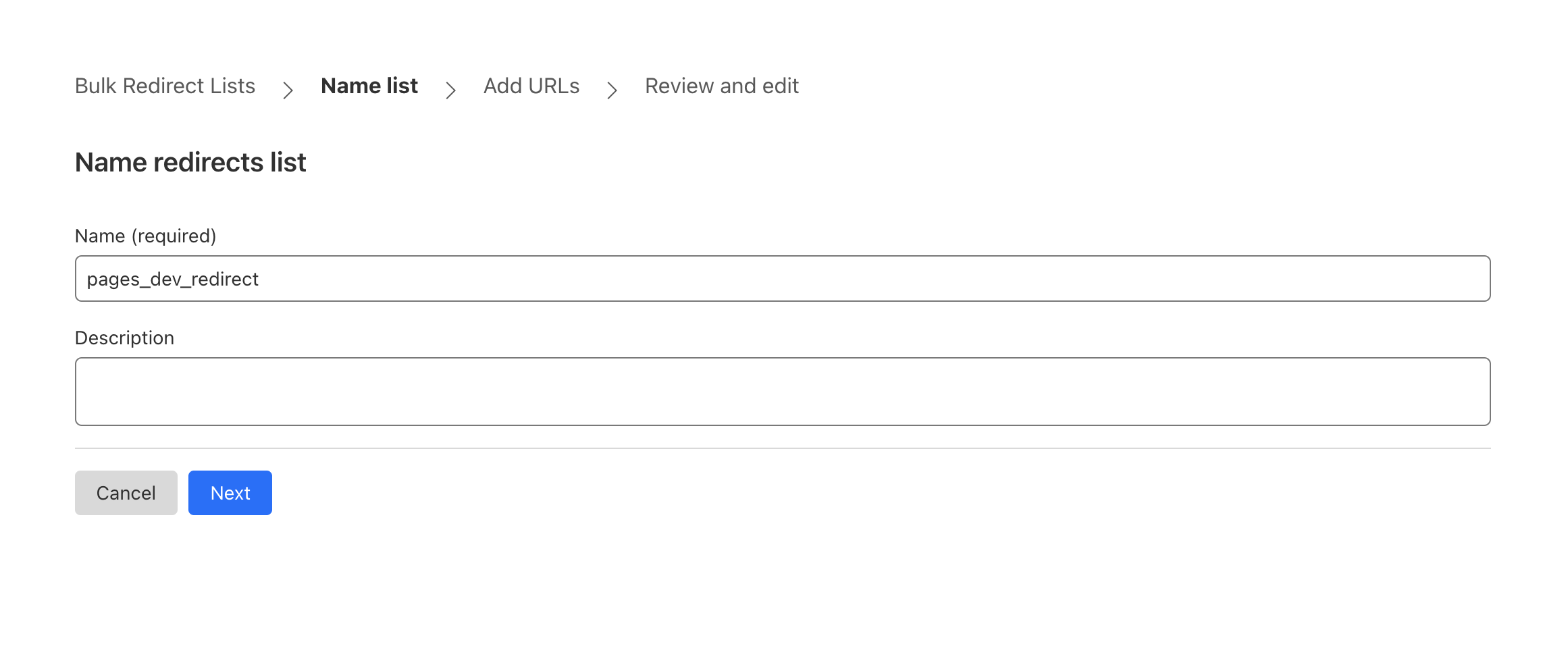Click into the empty Description box

(782, 392)
